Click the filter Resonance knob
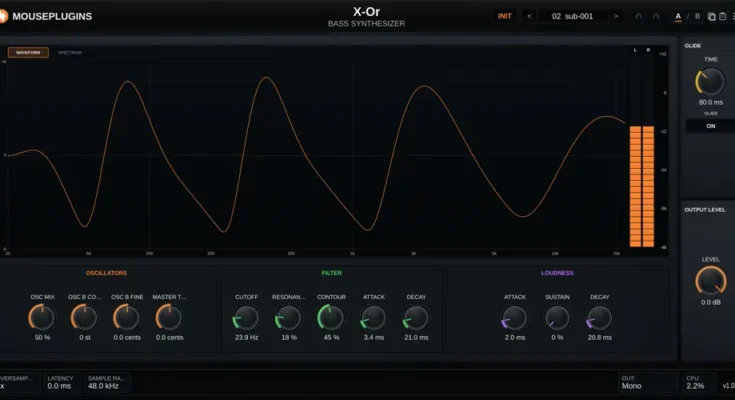The image size is (735, 400). click(288, 317)
